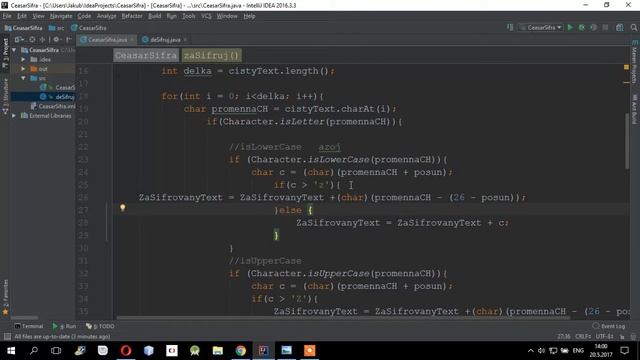Click the horizontal editor scrollbar
The width and height of the screenshot is (640, 360).
pos(343,318)
